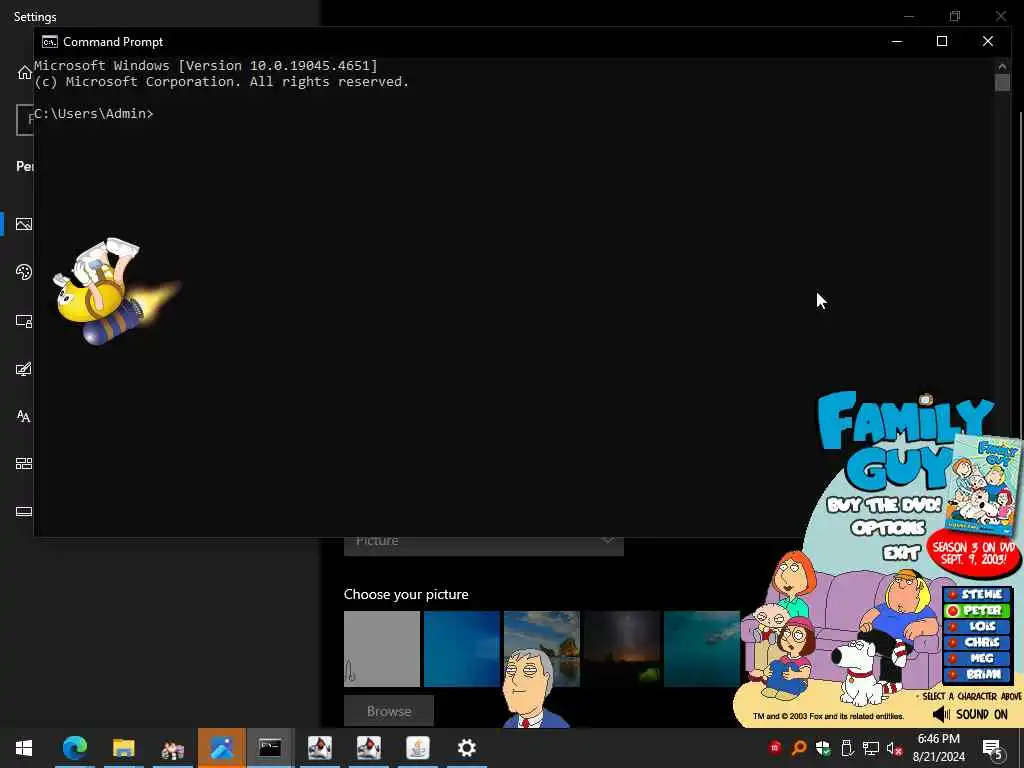Click Browse button in Settings

[389, 711]
